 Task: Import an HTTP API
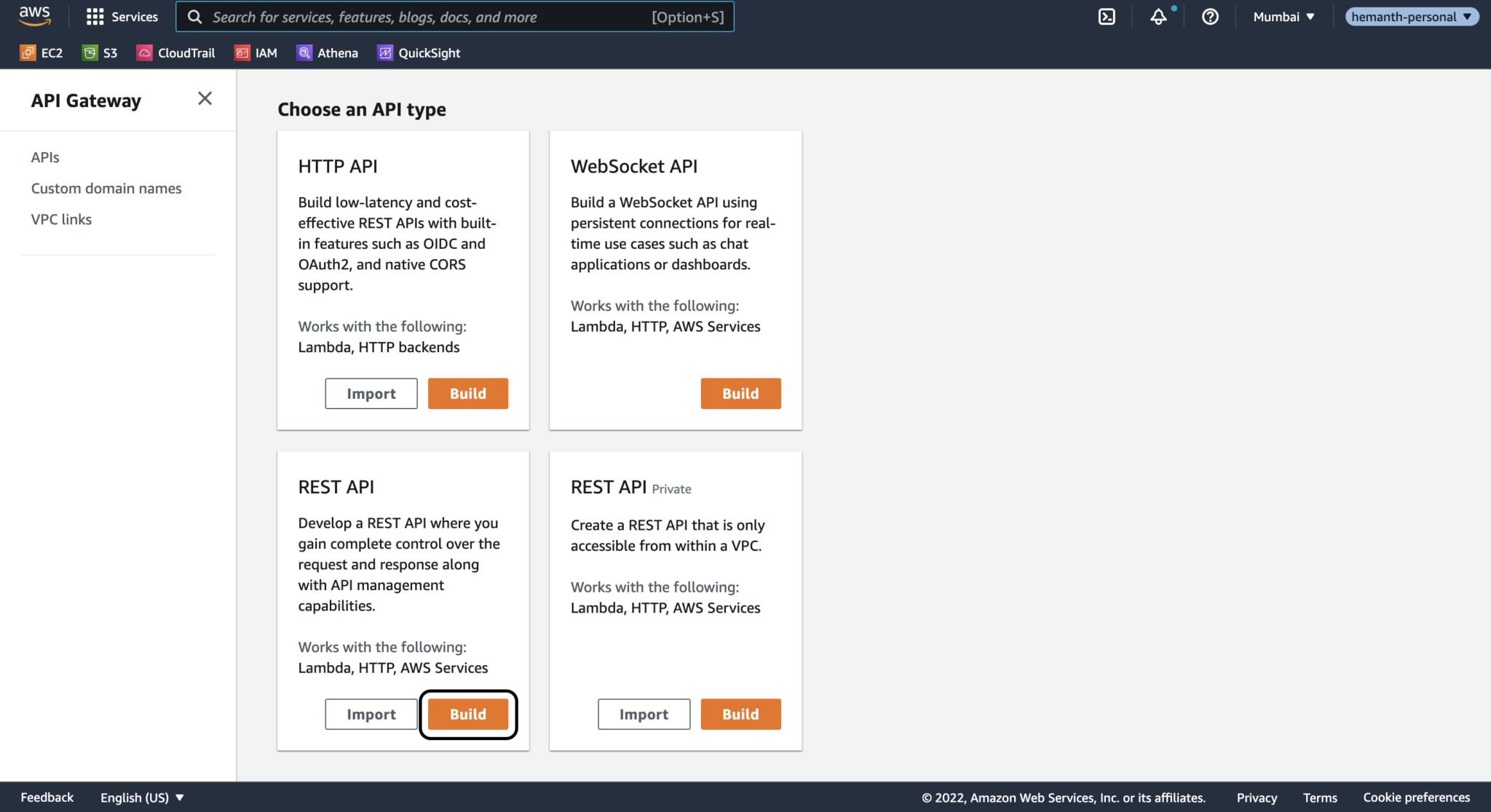371,393
